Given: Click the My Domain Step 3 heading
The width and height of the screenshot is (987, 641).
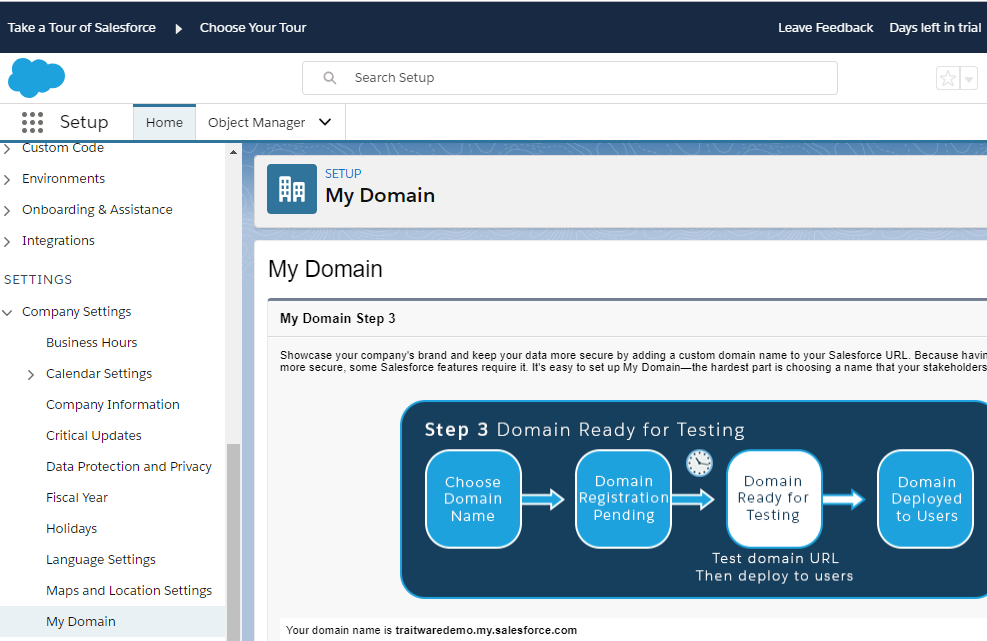Looking at the screenshot, I should click(337, 319).
